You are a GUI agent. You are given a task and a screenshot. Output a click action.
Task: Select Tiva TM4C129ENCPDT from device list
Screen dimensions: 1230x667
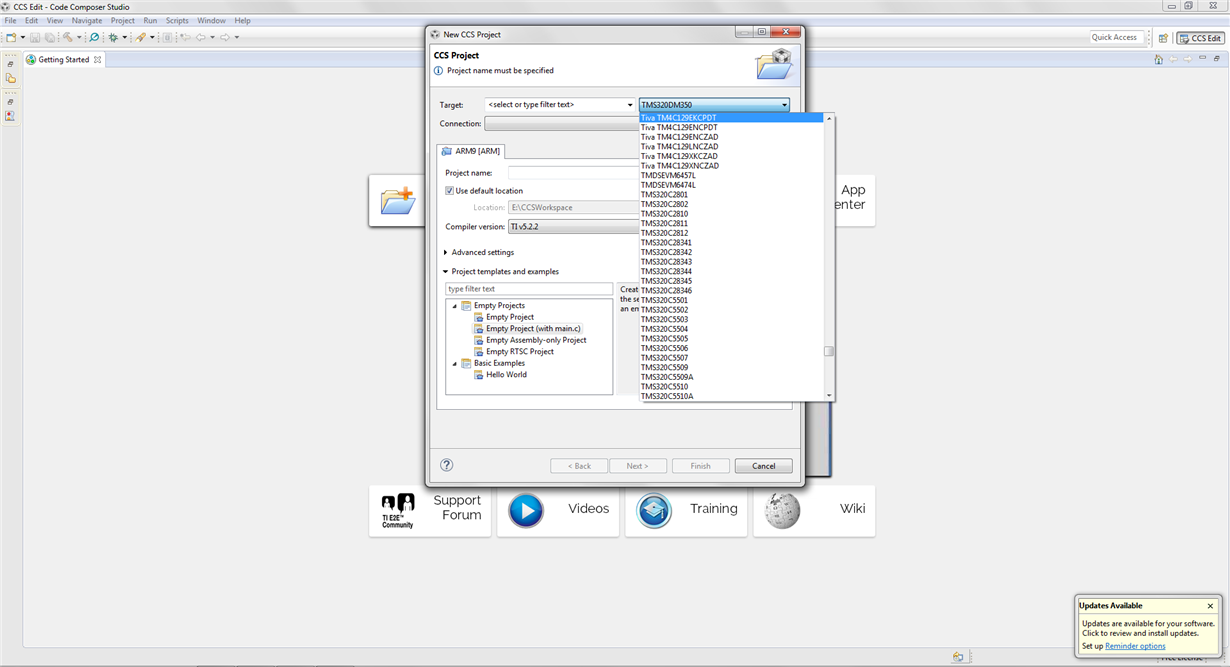[731, 127]
